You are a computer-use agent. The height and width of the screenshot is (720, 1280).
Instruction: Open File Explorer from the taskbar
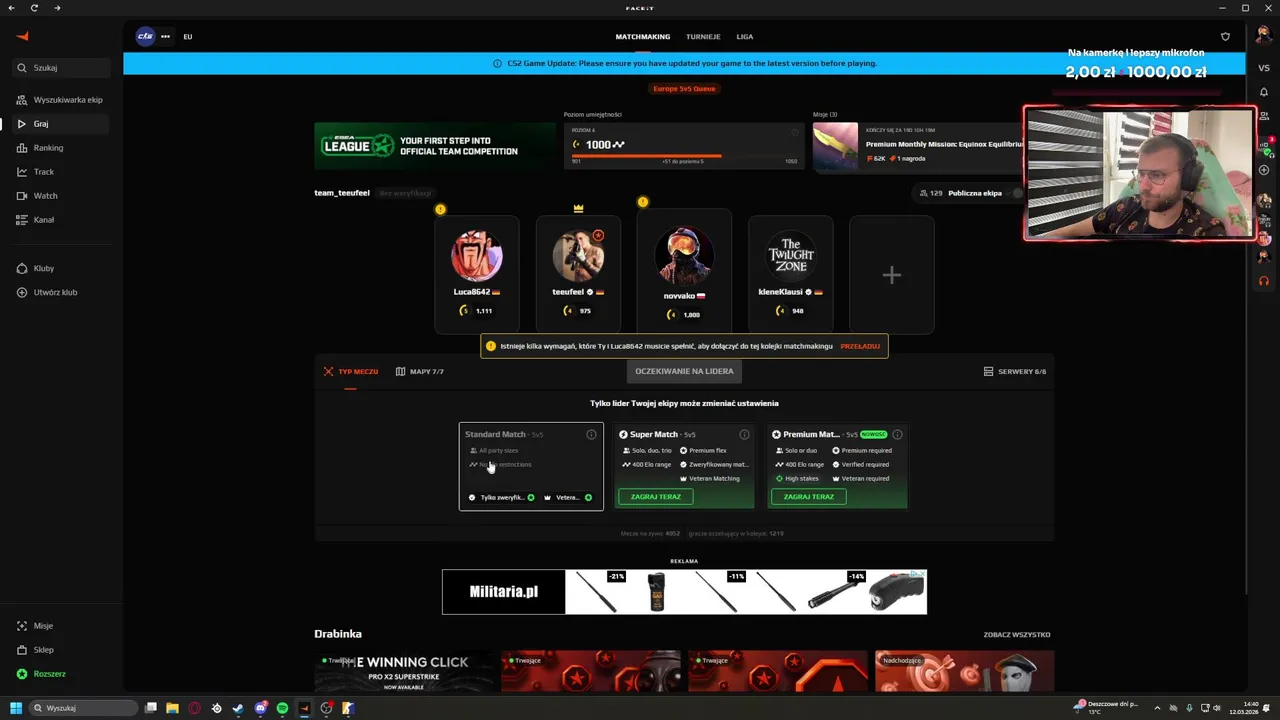172,708
